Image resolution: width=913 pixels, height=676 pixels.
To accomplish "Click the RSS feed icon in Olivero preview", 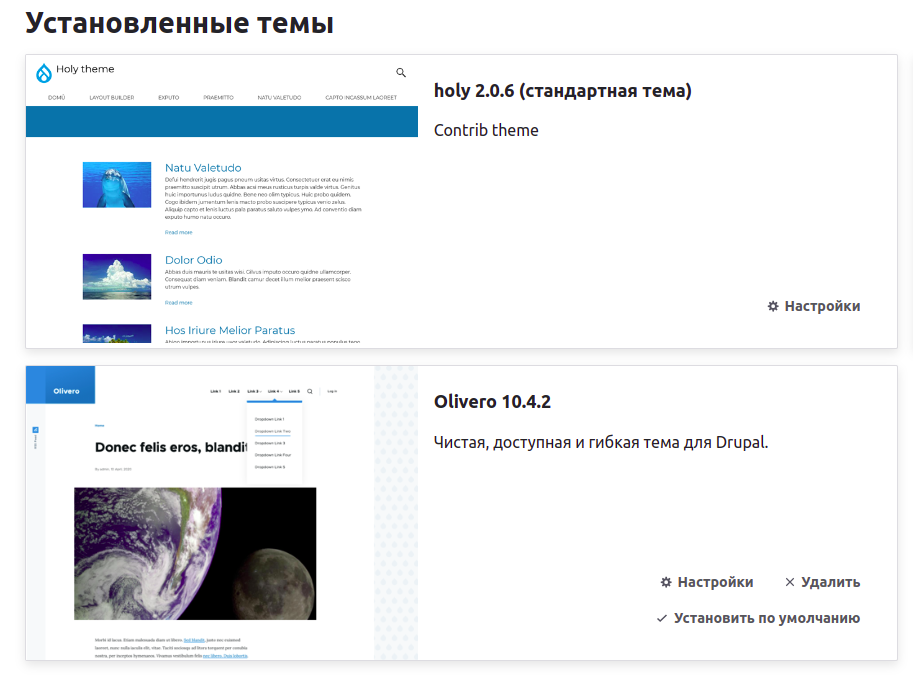I will click(x=36, y=429).
